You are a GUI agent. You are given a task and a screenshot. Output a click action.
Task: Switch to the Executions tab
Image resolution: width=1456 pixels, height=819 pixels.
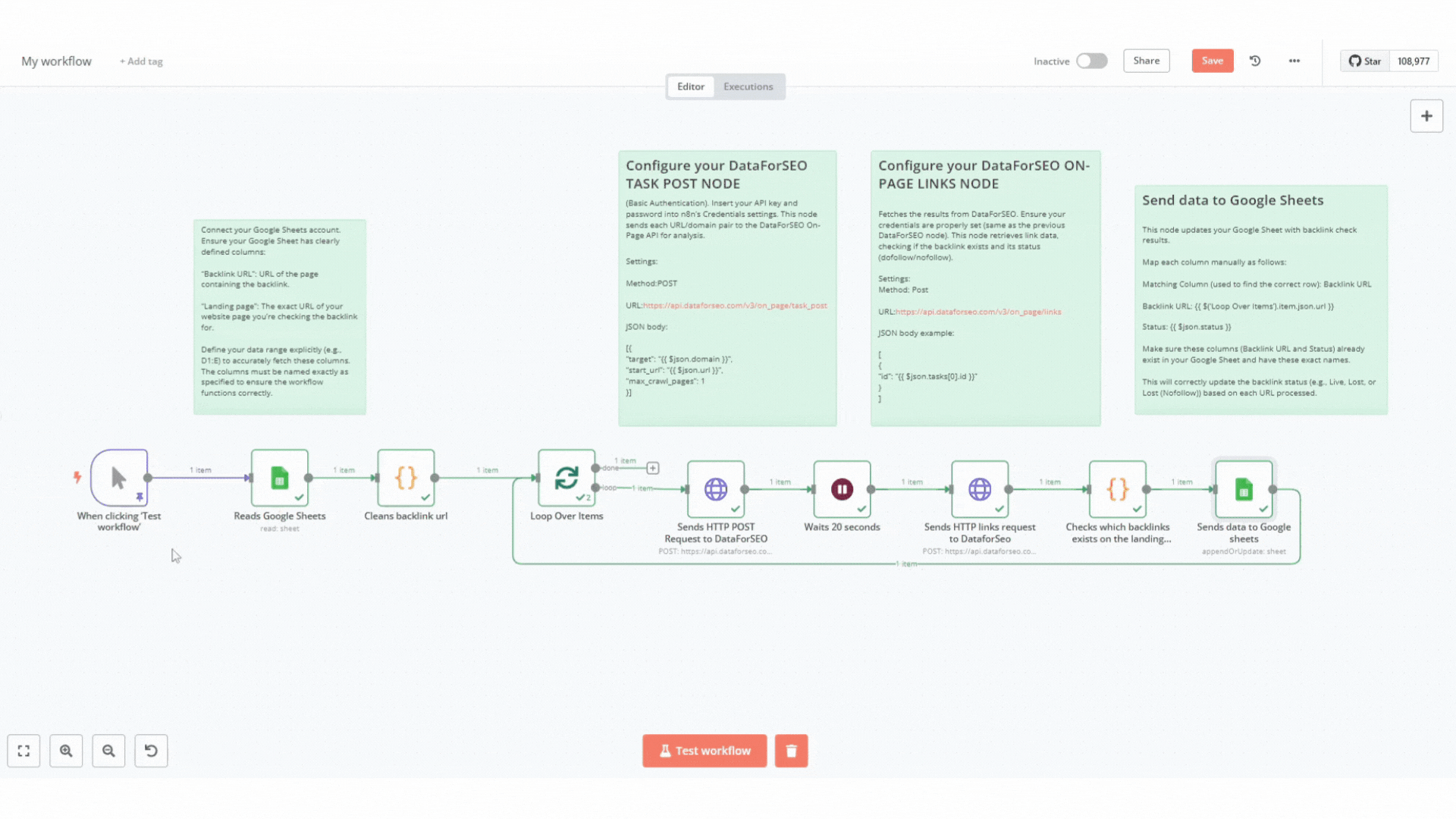click(748, 86)
